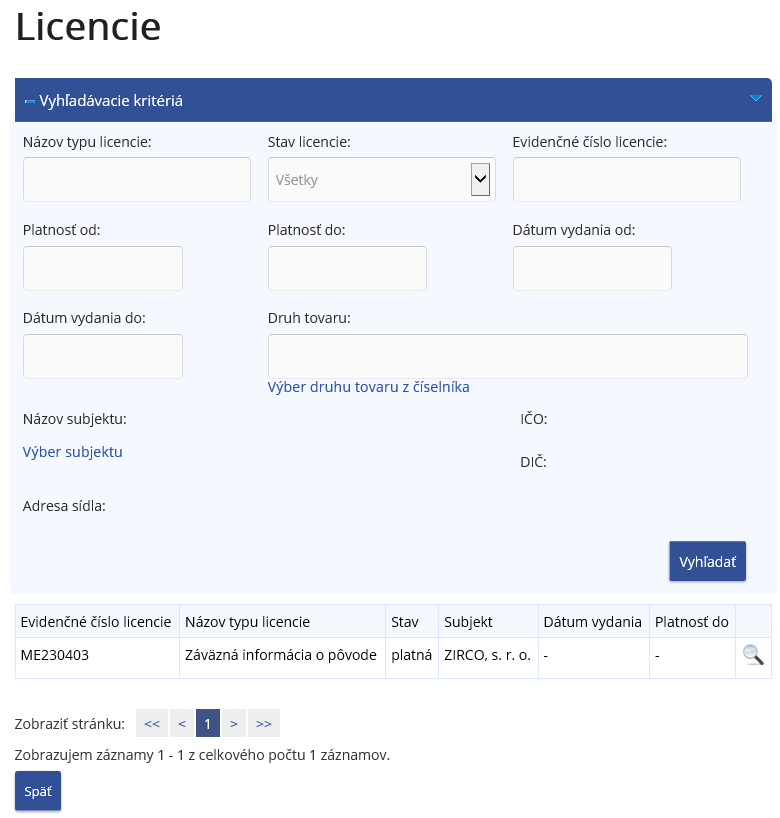Click the Dátum vydania column header

[x=592, y=622]
